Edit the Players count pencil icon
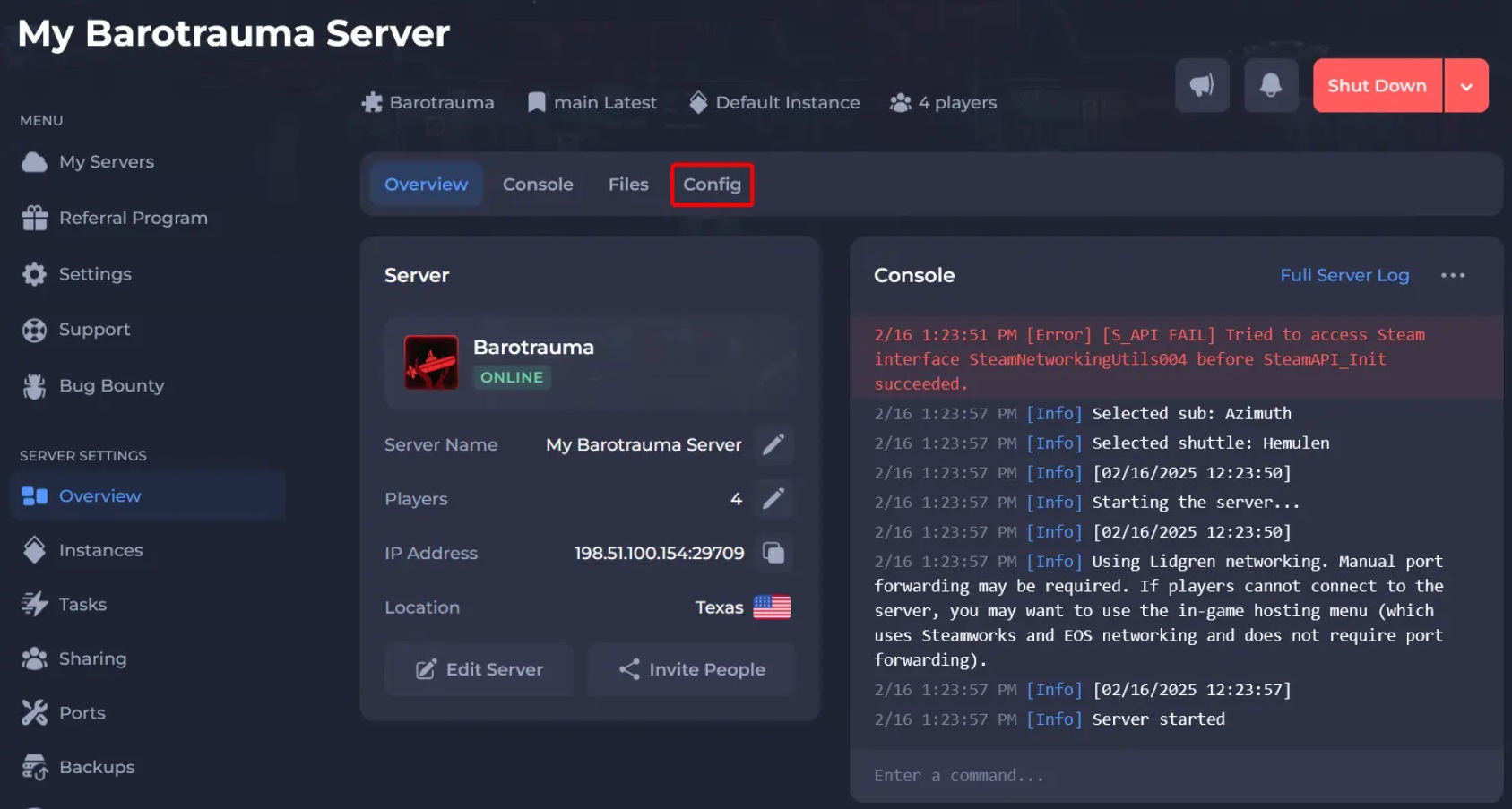The height and width of the screenshot is (809, 1512). [x=773, y=499]
